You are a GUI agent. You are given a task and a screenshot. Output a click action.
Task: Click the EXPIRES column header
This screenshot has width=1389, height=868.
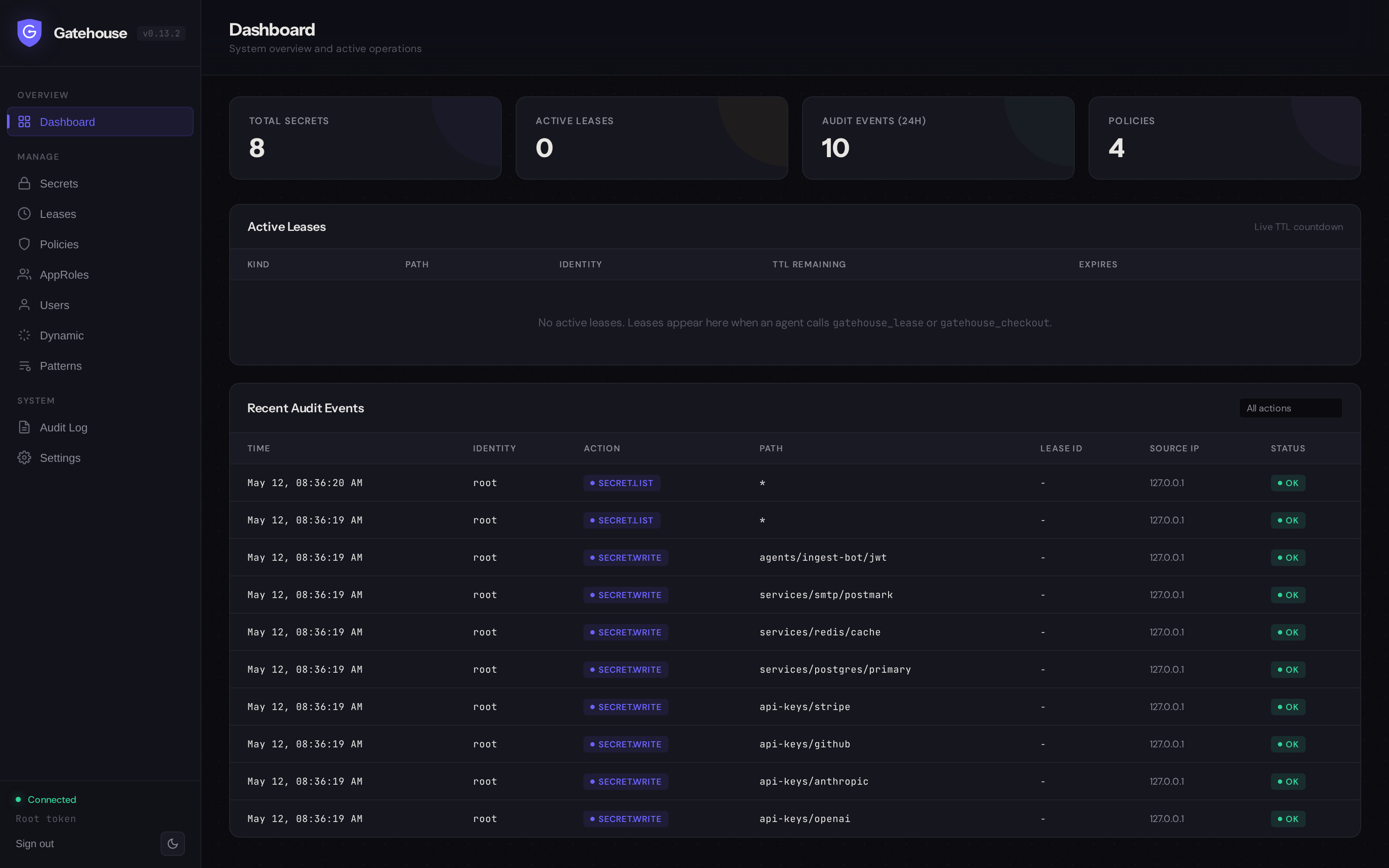(x=1097, y=264)
